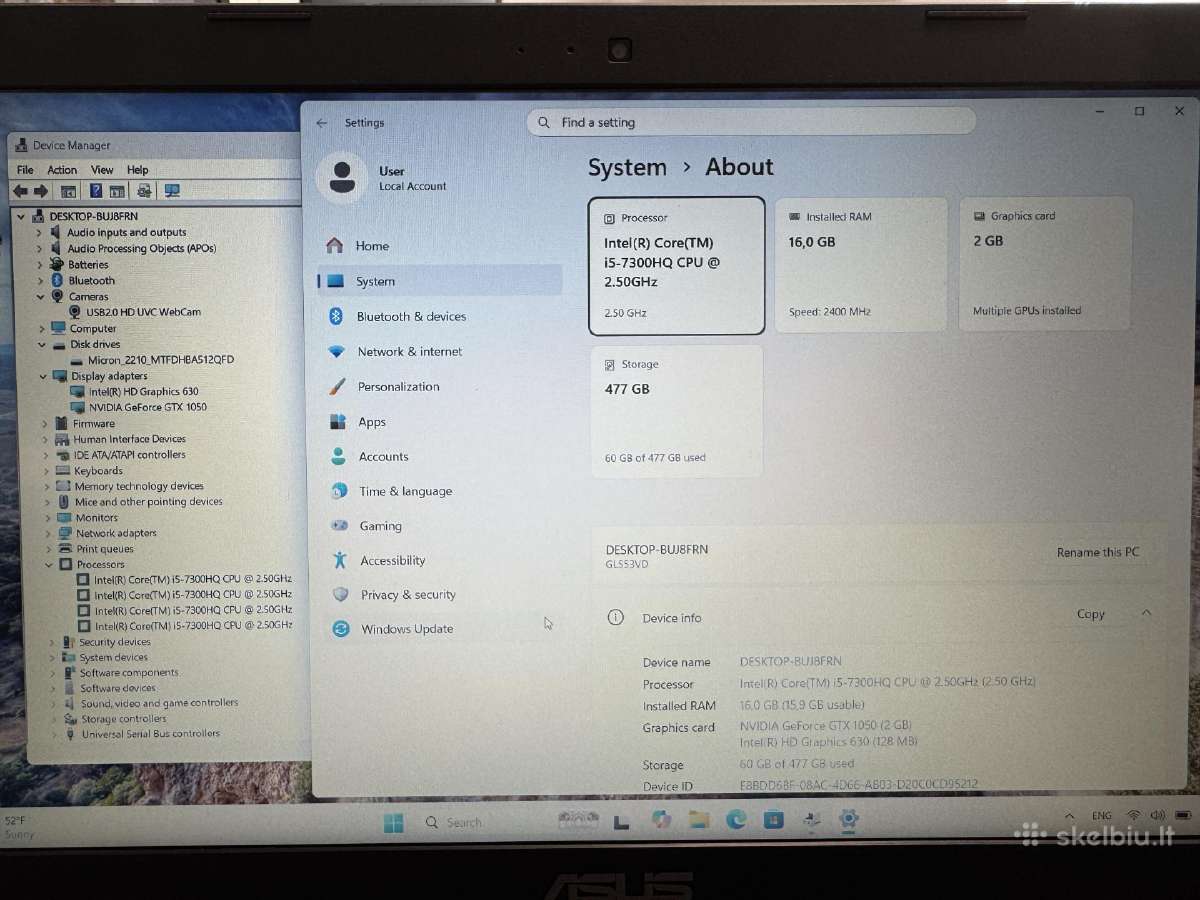Open File Explorer from the taskbar
The height and width of the screenshot is (900, 1200).
tap(699, 820)
